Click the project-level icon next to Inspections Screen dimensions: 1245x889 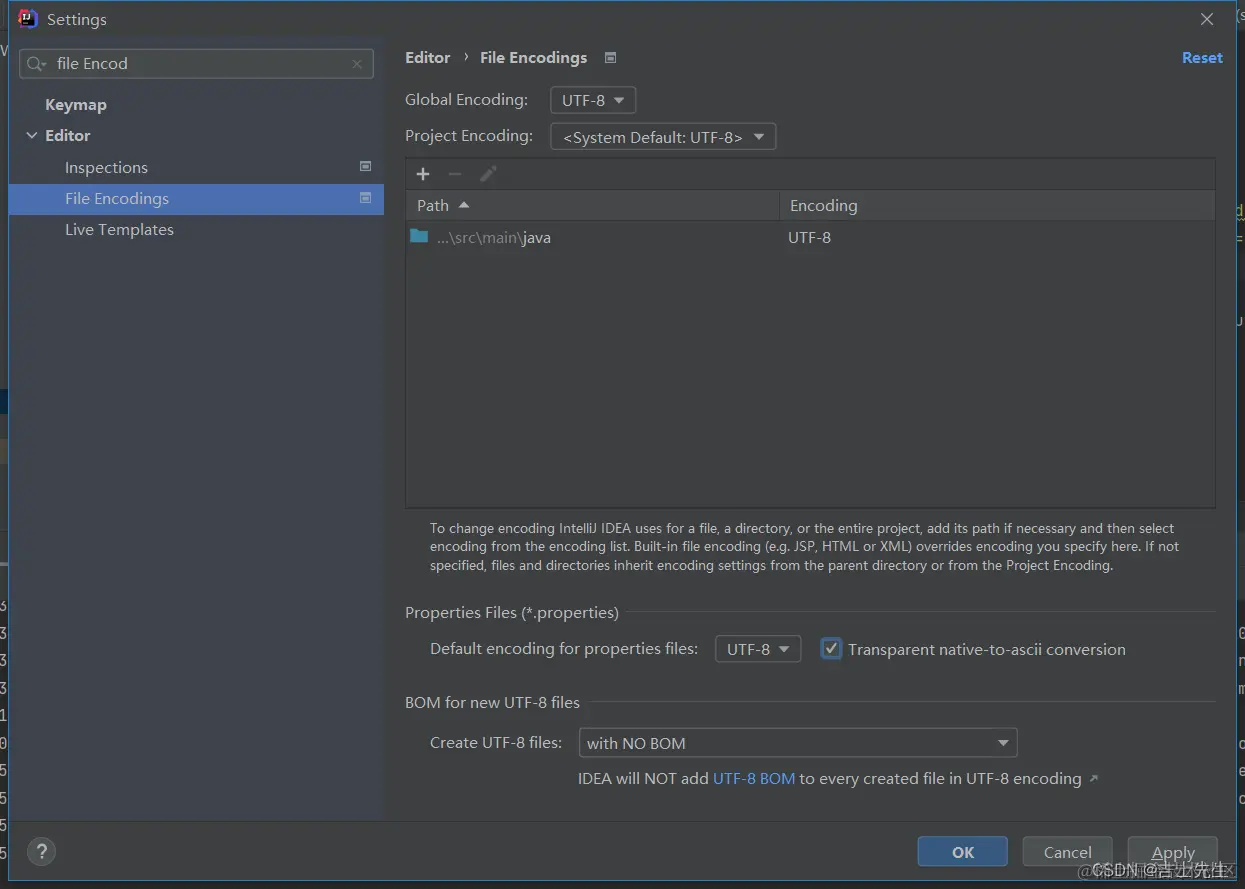[365, 167]
